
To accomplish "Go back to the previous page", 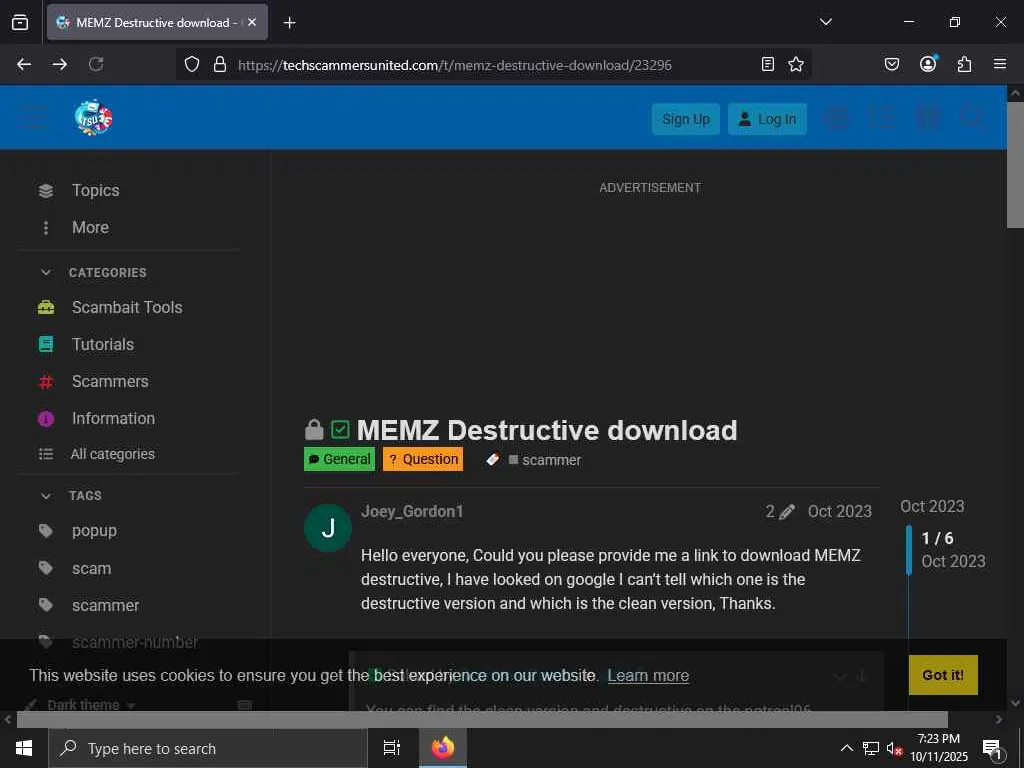I will pyautogui.click(x=24, y=64).
